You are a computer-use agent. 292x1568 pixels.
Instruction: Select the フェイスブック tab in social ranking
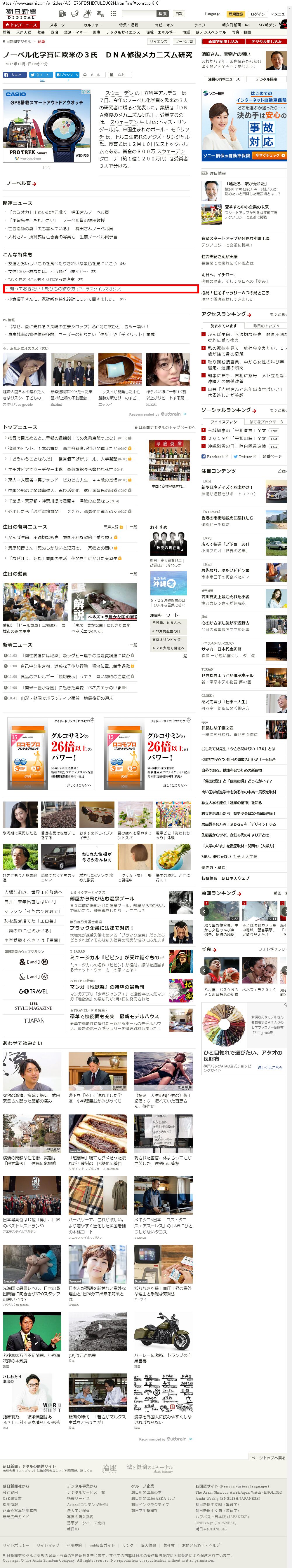point(223,421)
